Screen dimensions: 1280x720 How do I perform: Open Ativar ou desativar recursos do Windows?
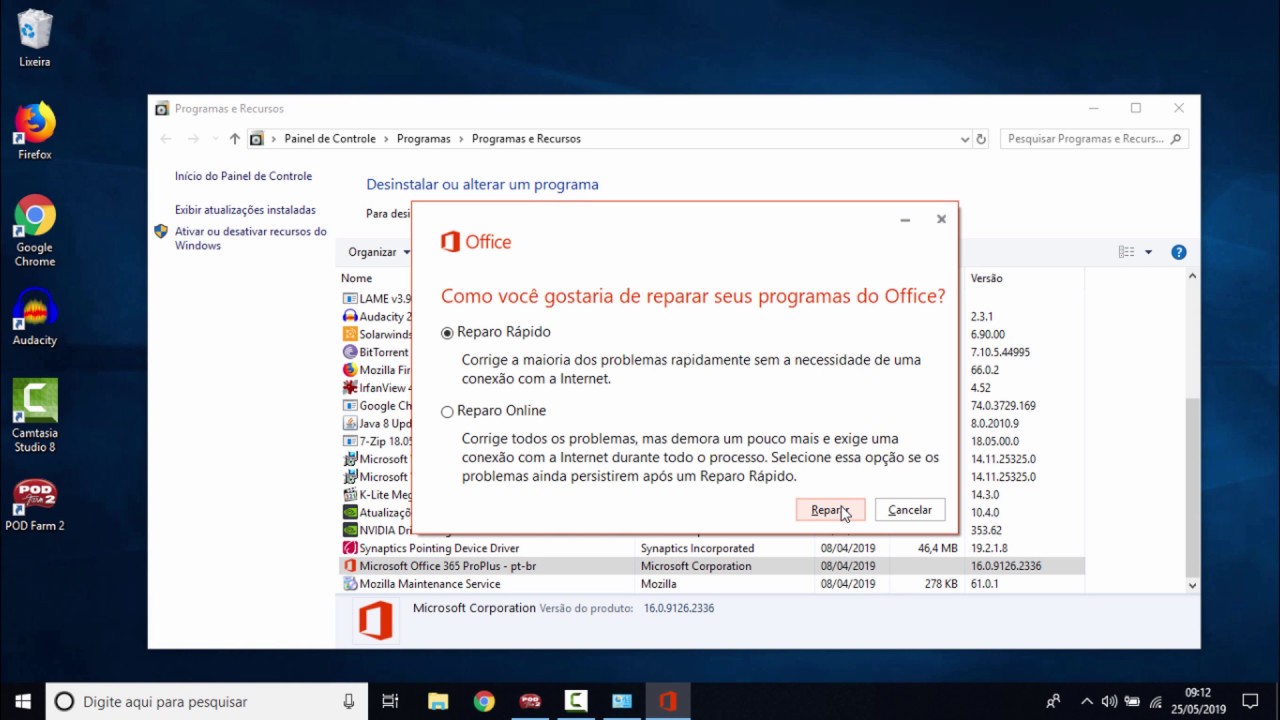click(x=250, y=238)
